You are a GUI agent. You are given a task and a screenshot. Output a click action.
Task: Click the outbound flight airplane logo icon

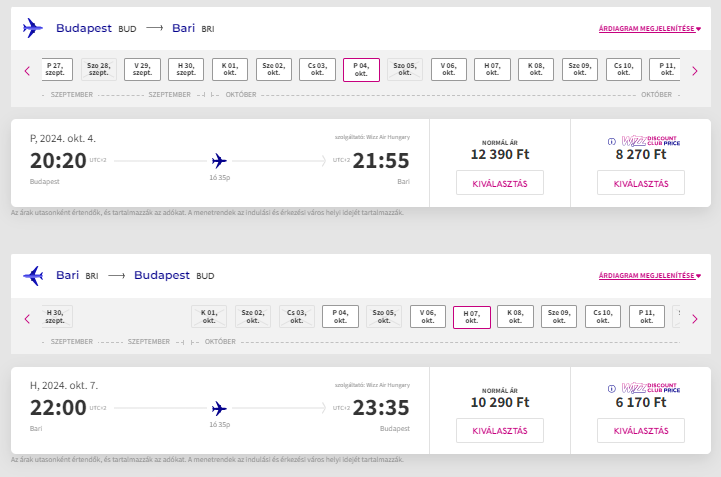(x=33, y=29)
